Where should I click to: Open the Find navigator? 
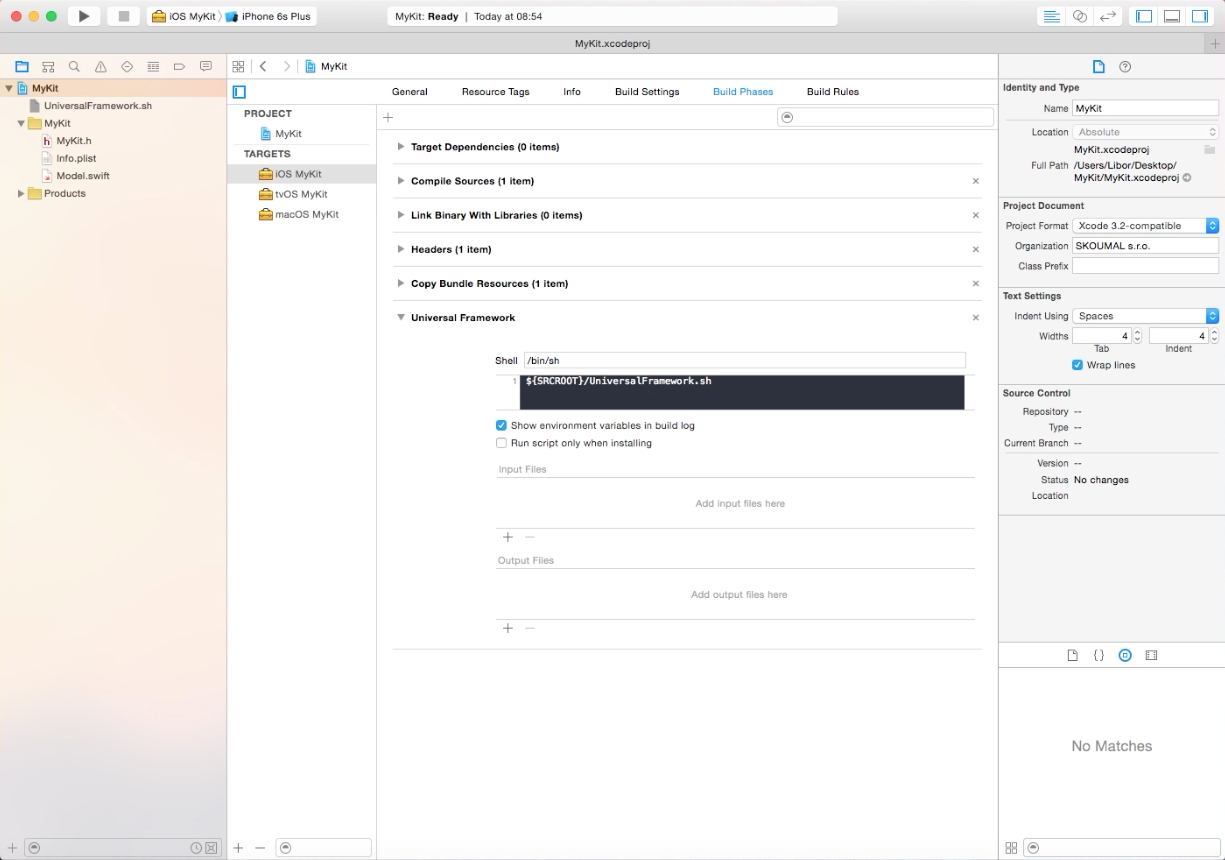point(74,67)
